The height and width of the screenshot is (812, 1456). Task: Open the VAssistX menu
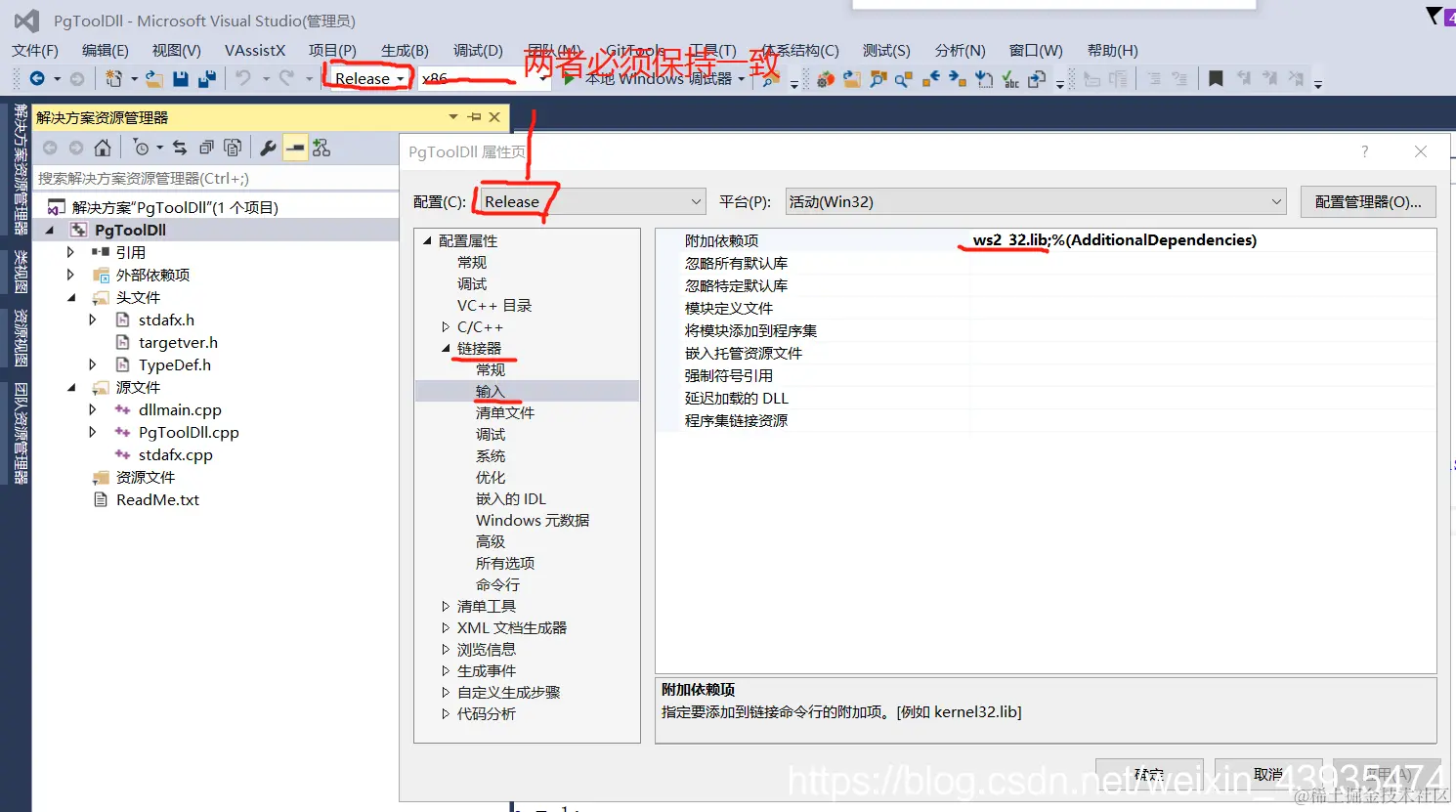[255, 51]
